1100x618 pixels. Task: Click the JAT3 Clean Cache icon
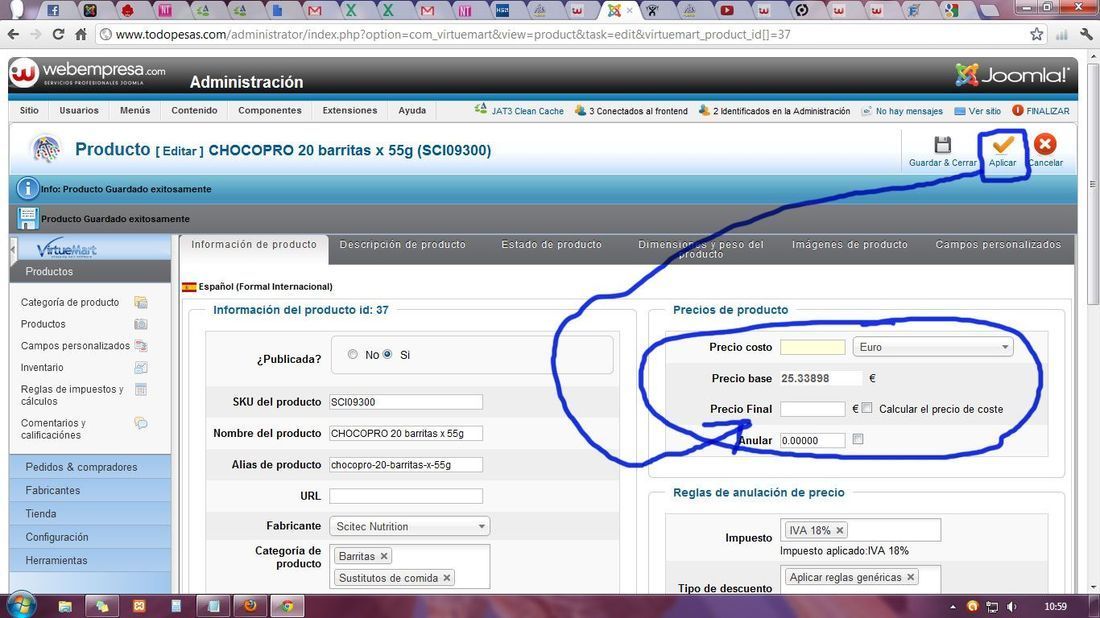[x=481, y=109]
